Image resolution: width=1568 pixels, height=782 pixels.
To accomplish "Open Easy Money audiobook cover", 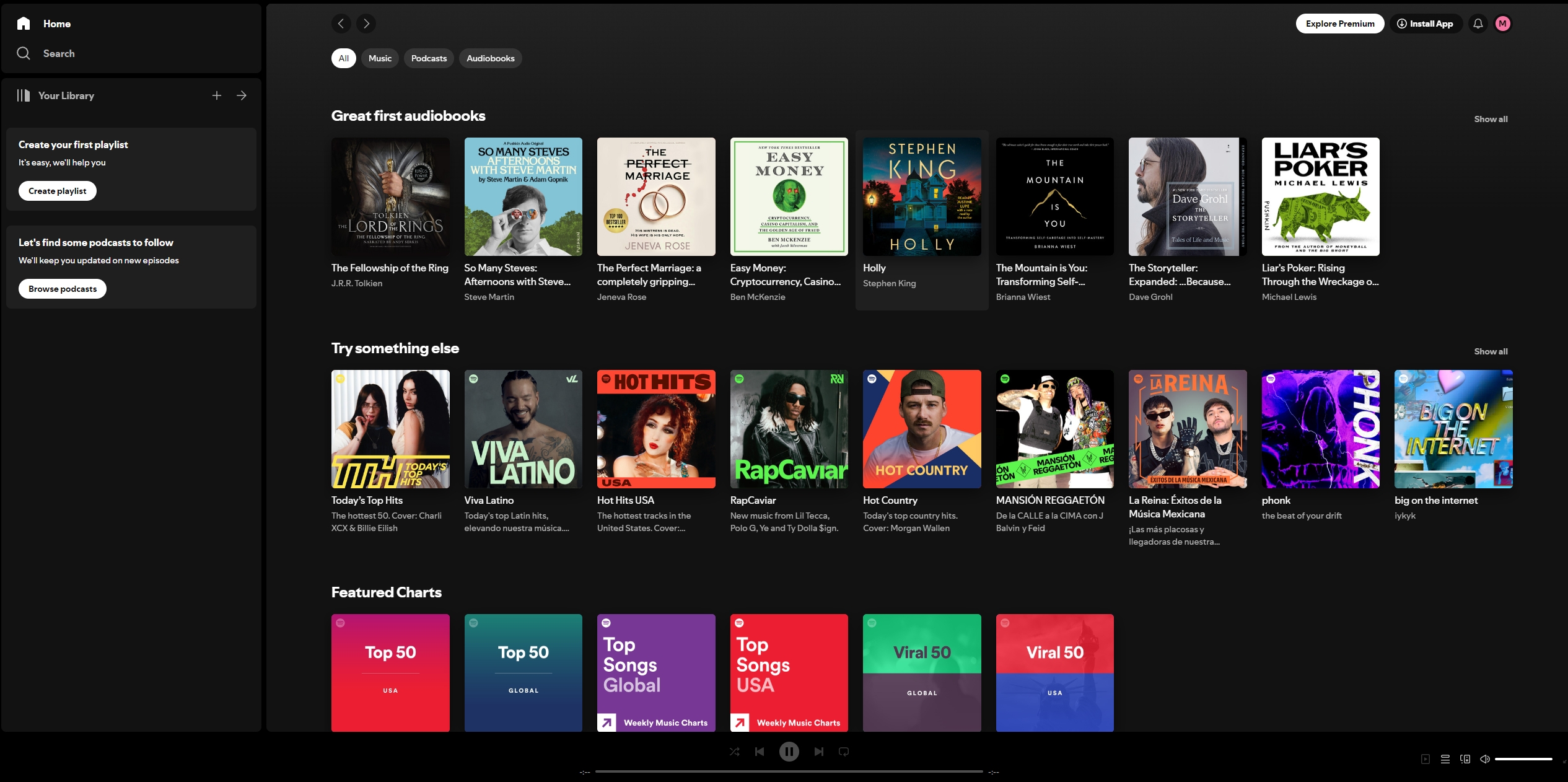I will (789, 196).
